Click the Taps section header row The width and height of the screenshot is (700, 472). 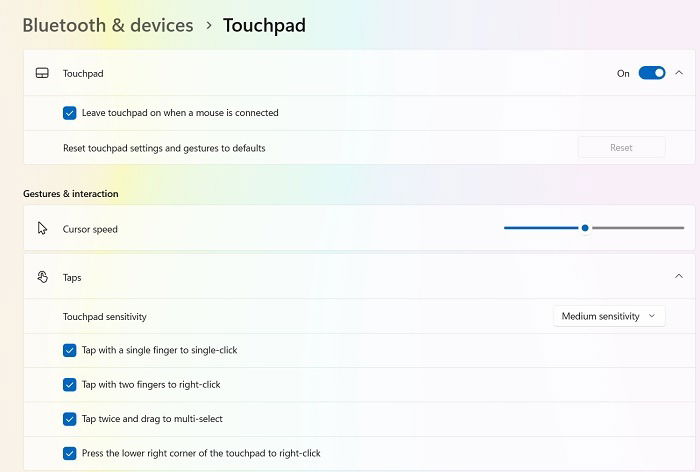pyautogui.click(x=359, y=277)
